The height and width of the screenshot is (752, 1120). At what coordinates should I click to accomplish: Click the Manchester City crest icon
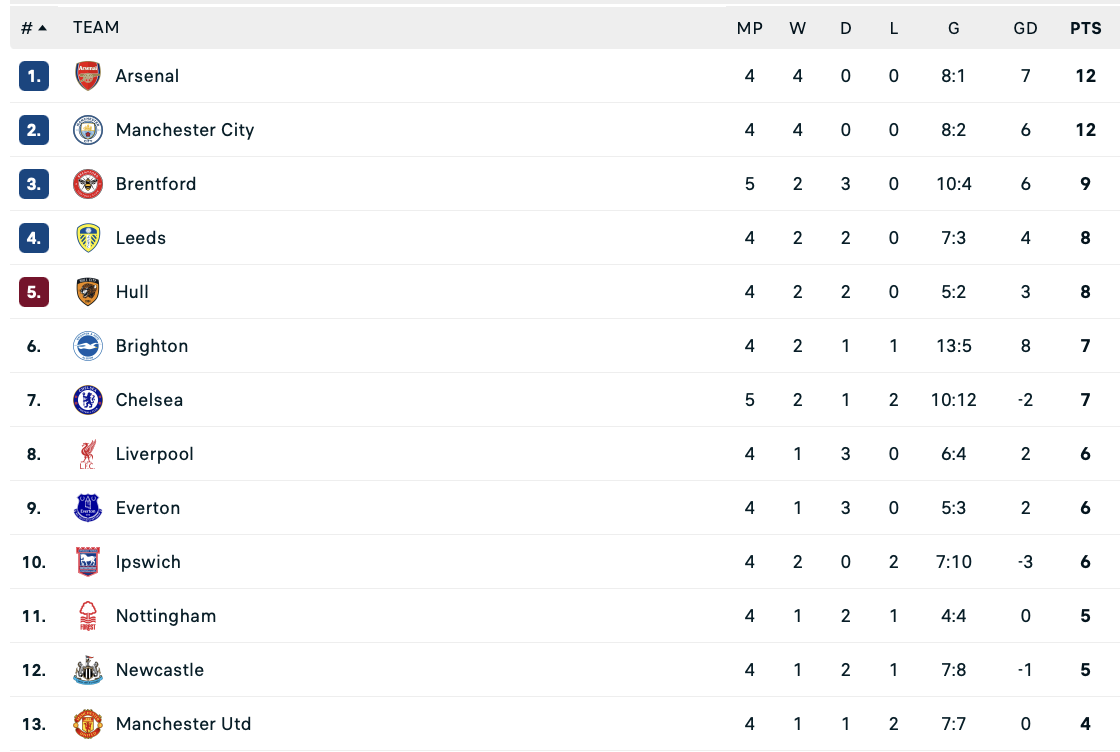88,130
